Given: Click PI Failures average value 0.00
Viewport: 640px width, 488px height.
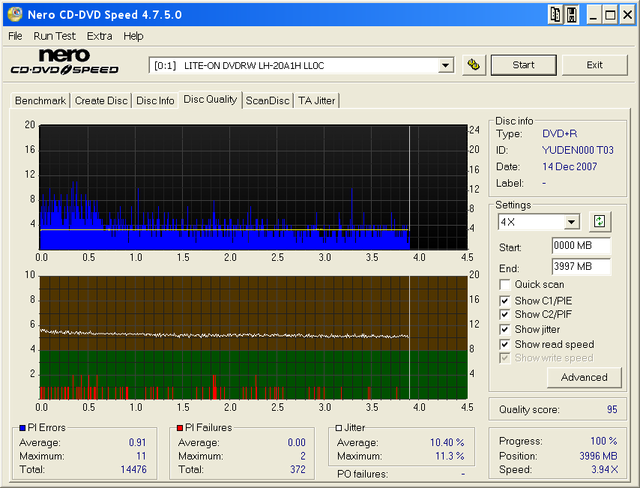Looking at the screenshot, I should tap(296, 443).
